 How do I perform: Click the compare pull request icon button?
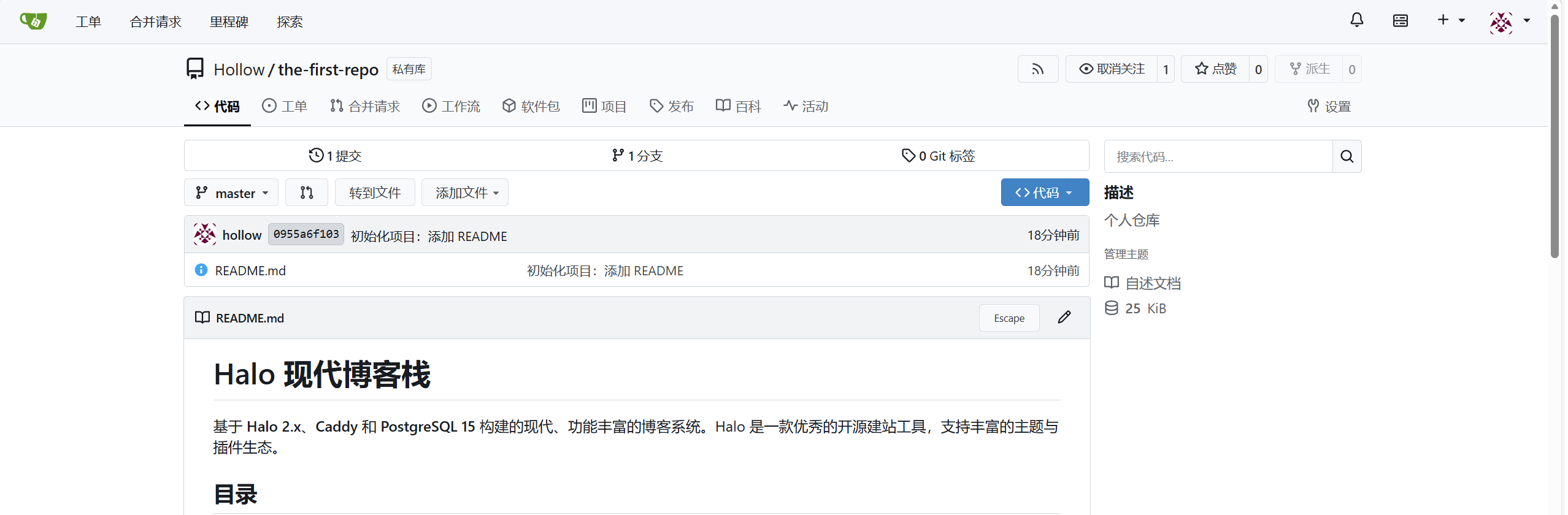pos(307,193)
